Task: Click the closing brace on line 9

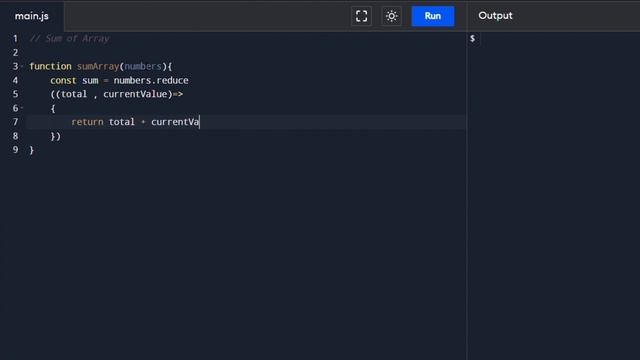Action: tap(32, 150)
